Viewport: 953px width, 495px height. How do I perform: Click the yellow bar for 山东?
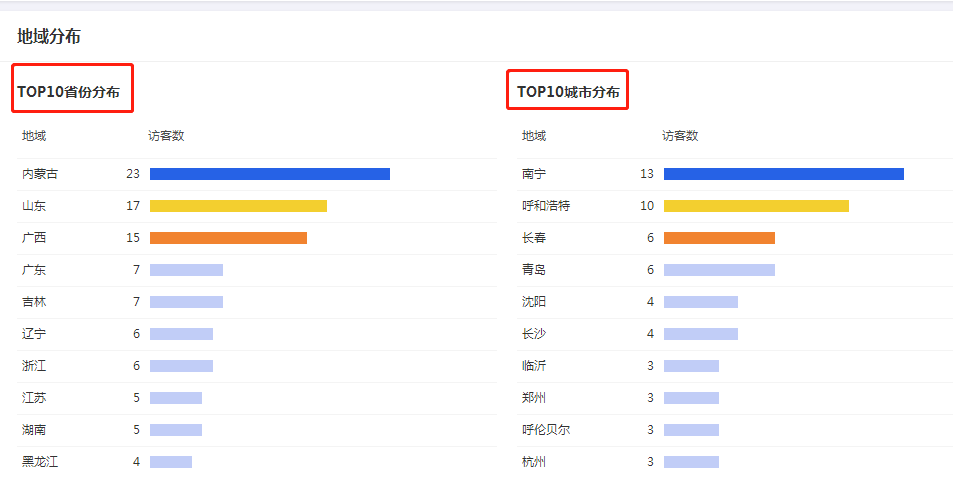point(238,206)
